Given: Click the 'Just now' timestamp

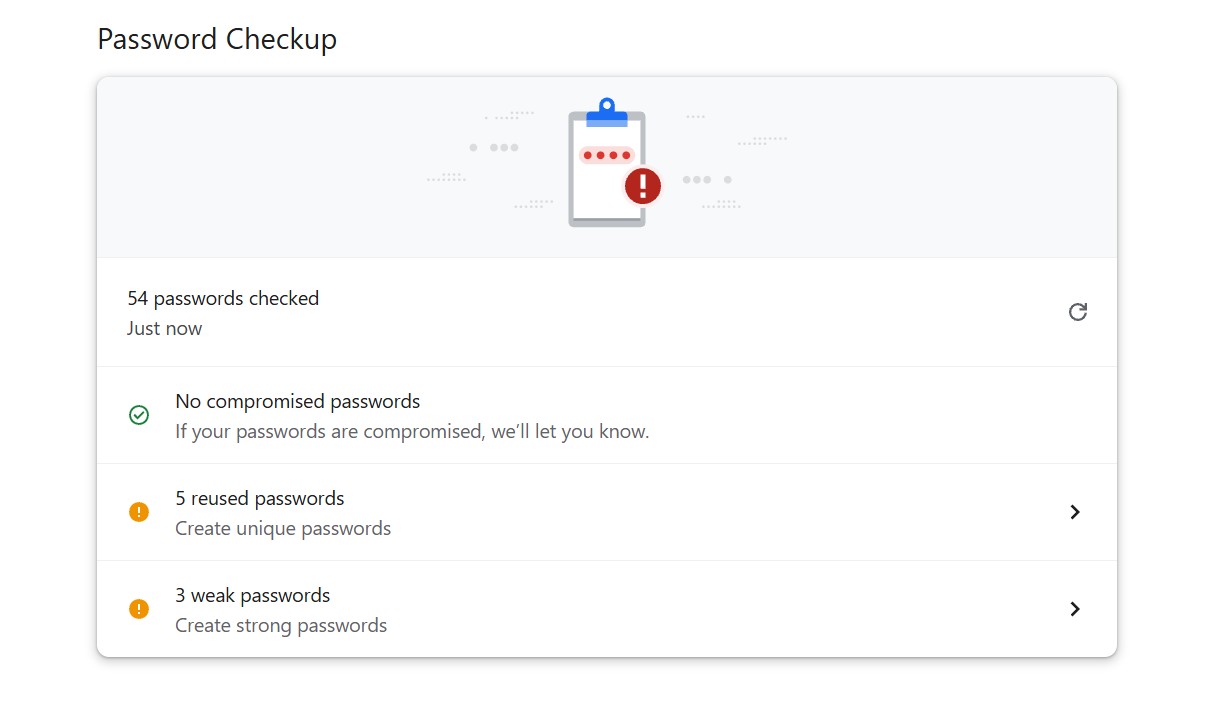Looking at the screenshot, I should [x=164, y=328].
